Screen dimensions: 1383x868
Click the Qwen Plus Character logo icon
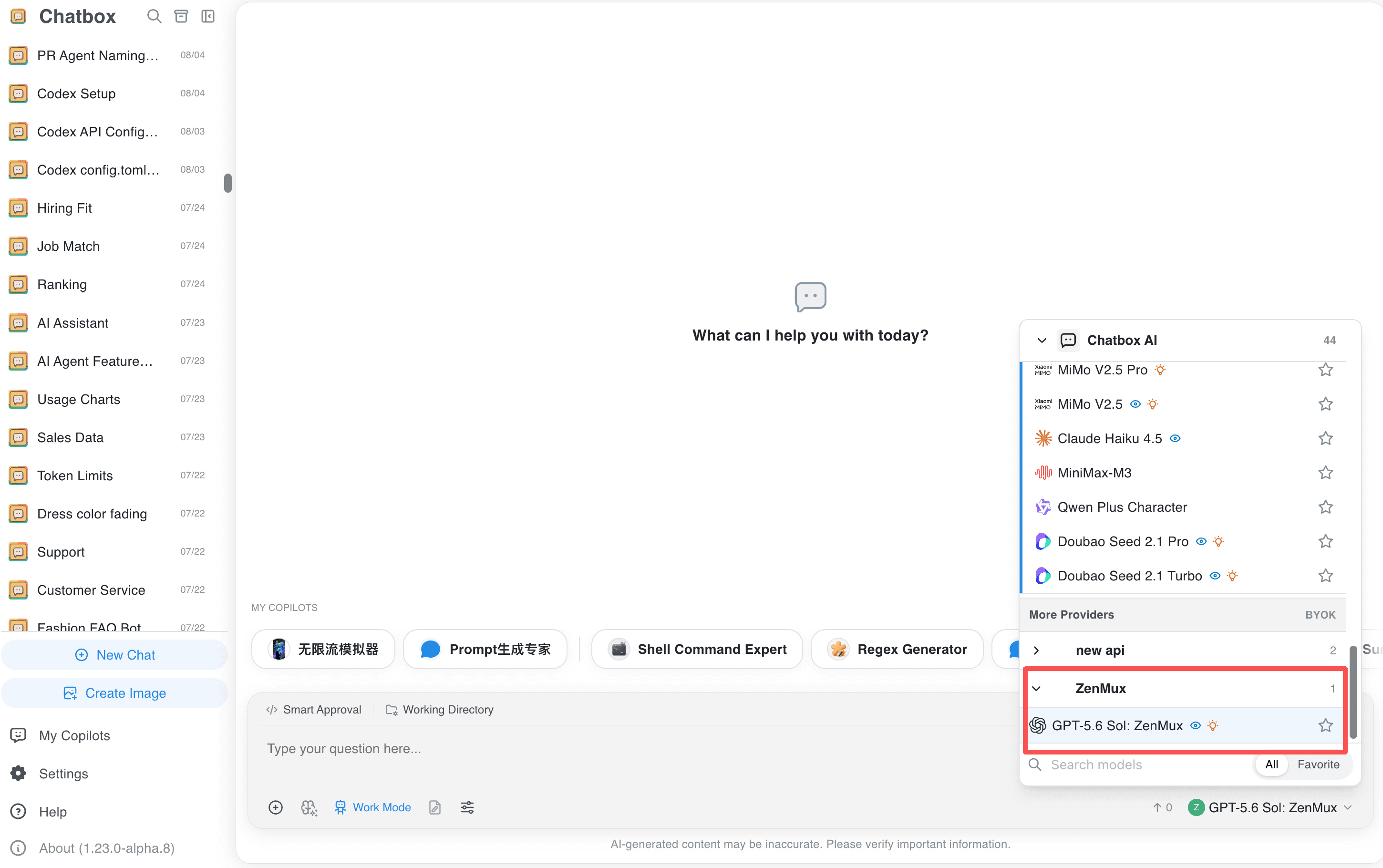click(1042, 507)
